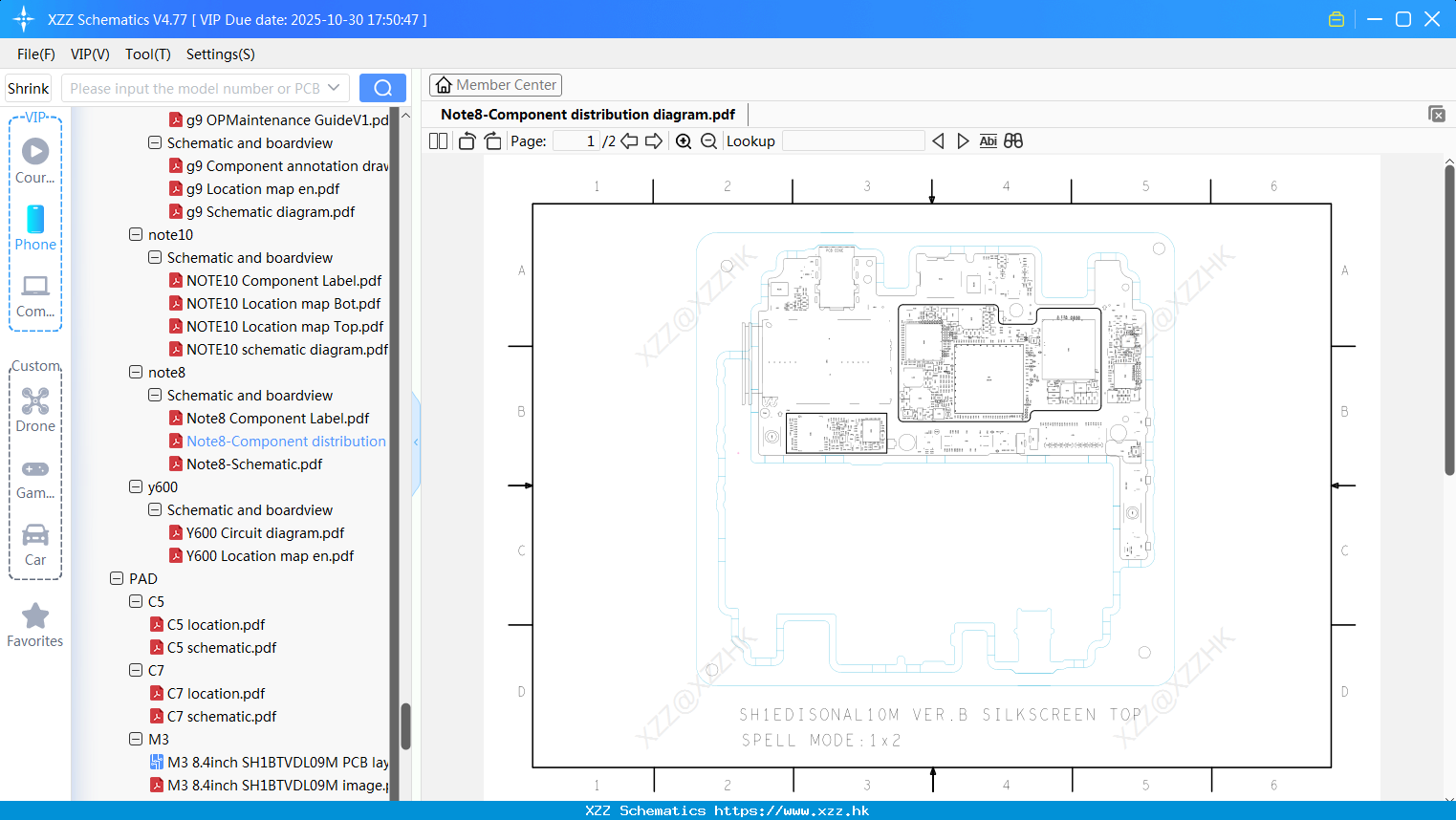Screen dimensions: 1456x820
Task: Open Member Center
Action: pos(495,85)
